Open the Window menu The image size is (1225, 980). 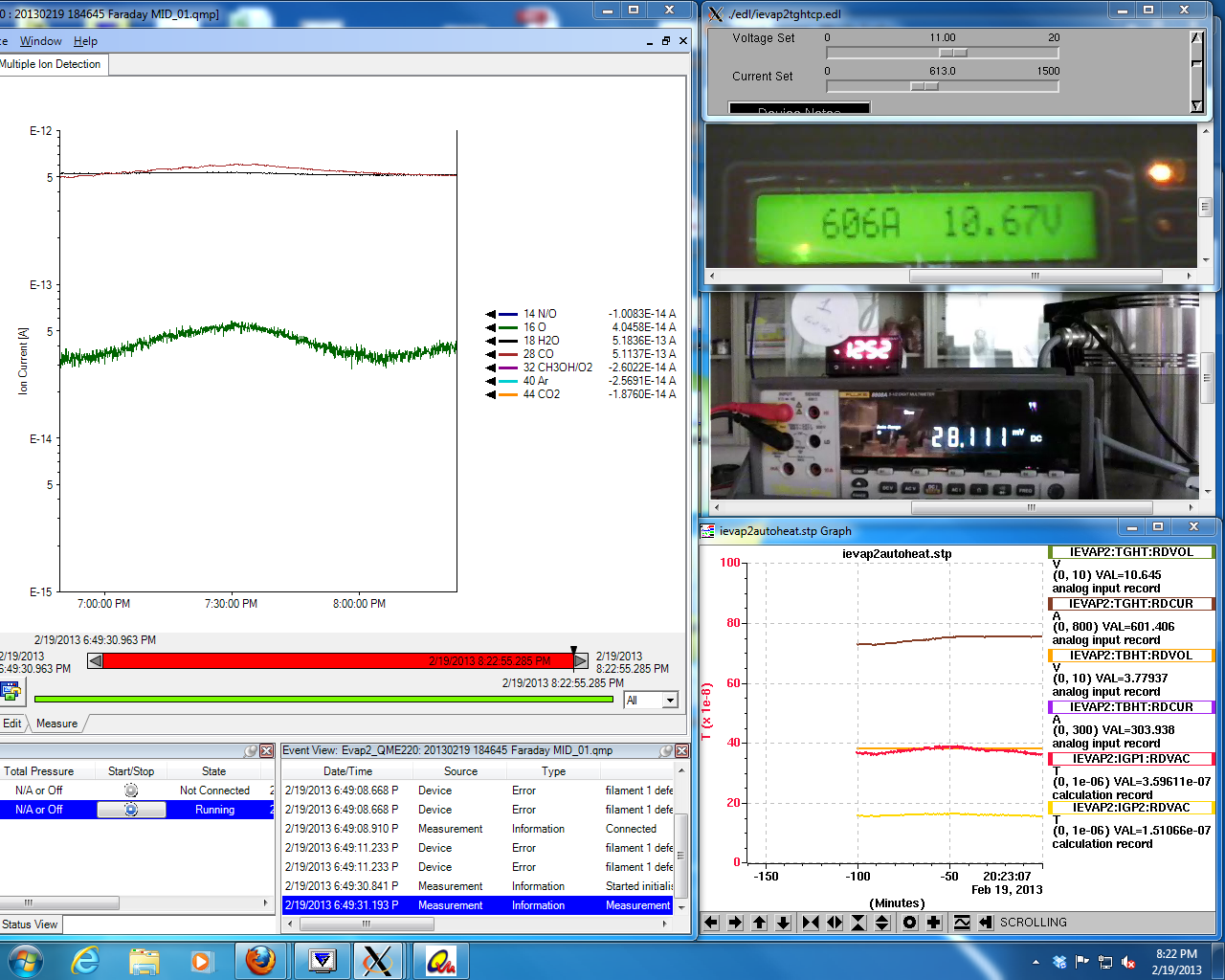40,41
